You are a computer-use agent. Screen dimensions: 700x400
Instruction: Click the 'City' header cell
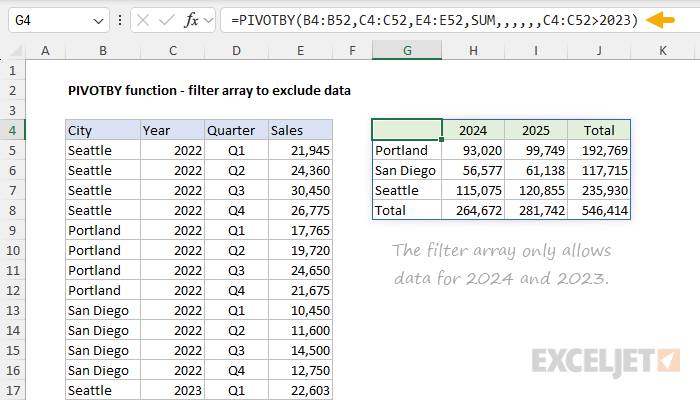(x=103, y=130)
